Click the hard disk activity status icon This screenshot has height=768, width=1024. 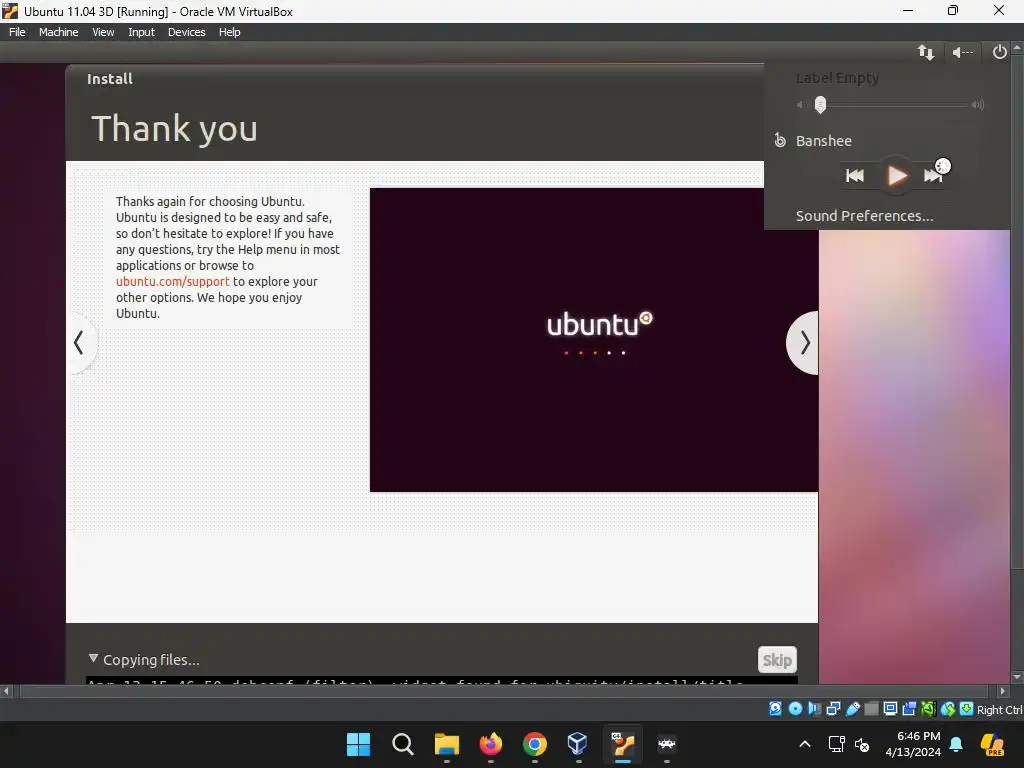pyautogui.click(x=775, y=709)
